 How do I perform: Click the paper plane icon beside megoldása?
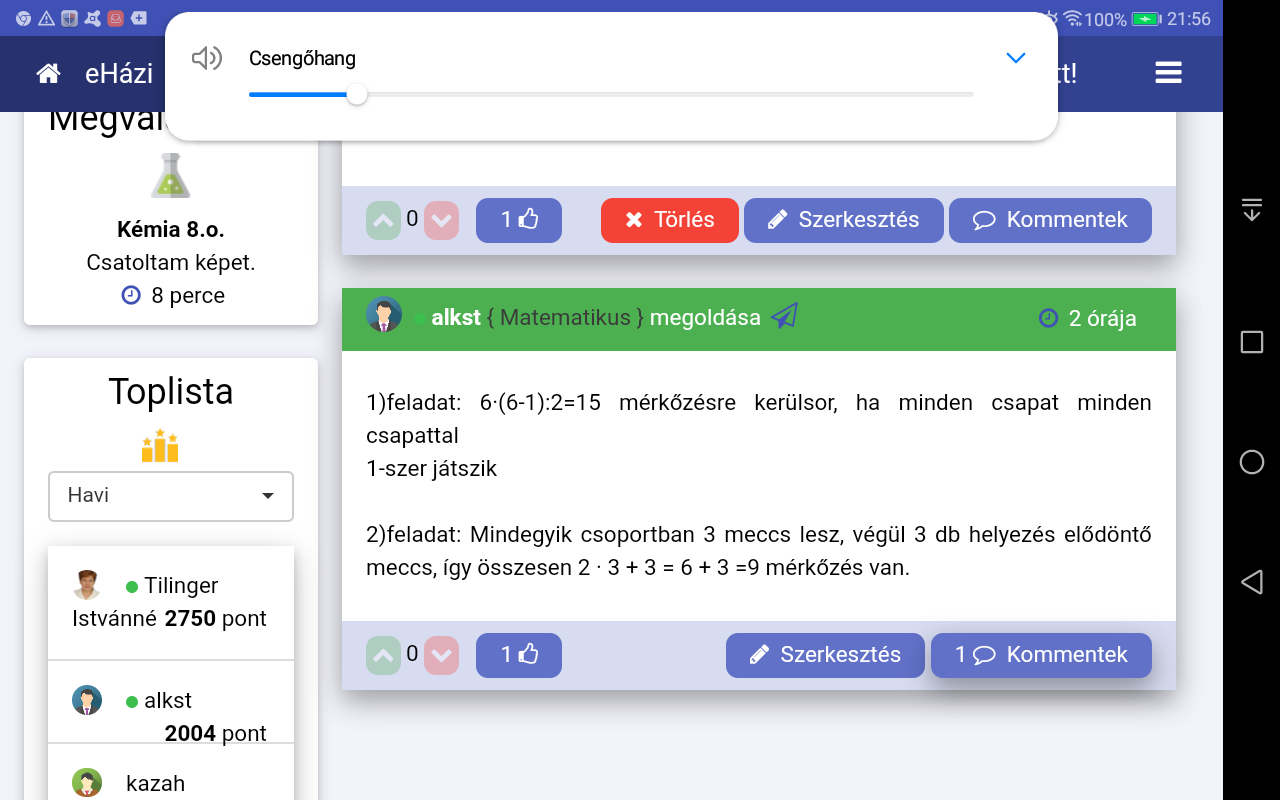coord(785,317)
